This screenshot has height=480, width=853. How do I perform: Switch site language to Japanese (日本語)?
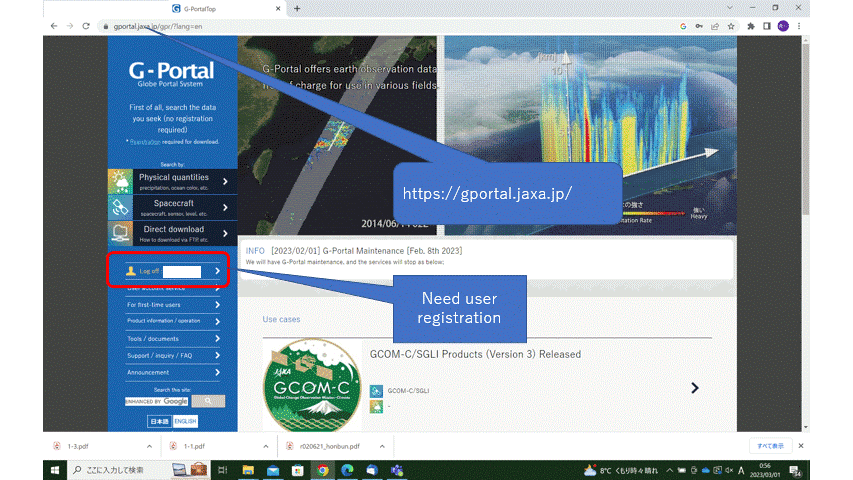tap(159, 421)
